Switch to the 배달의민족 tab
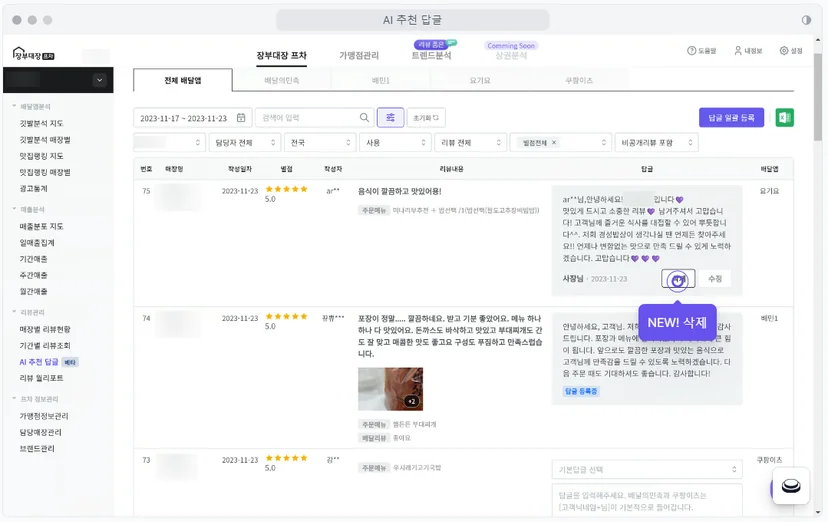The height and width of the screenshot is (522, 828). (281, 80)
